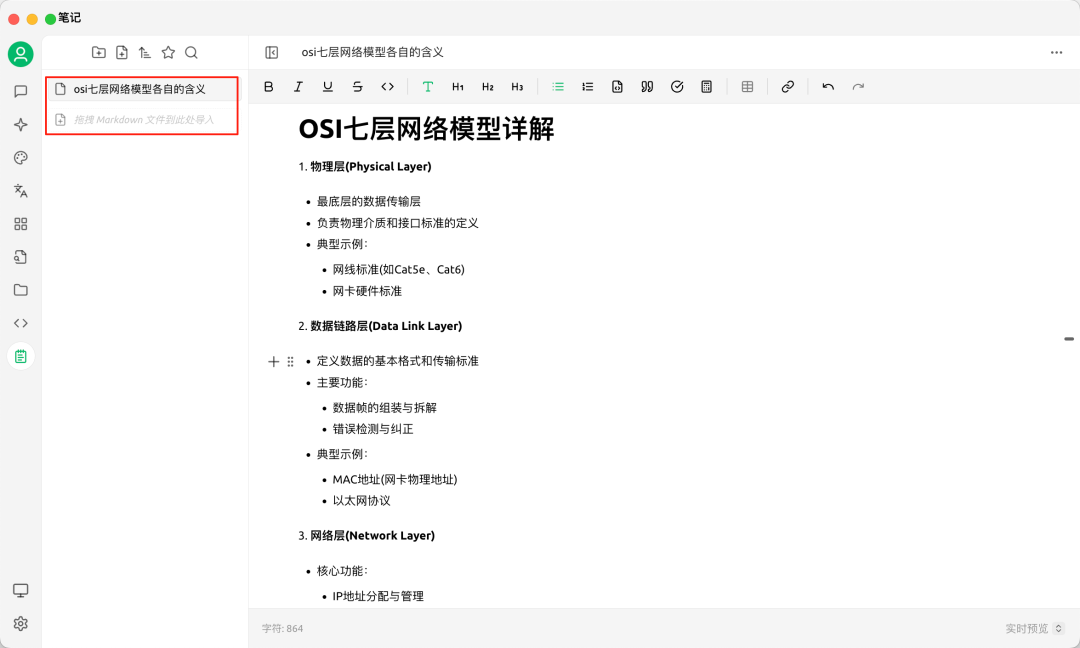Screen dimensions: 1080x648
Task: Show starred notes with star icon
Action: click(x=168, y=53)
